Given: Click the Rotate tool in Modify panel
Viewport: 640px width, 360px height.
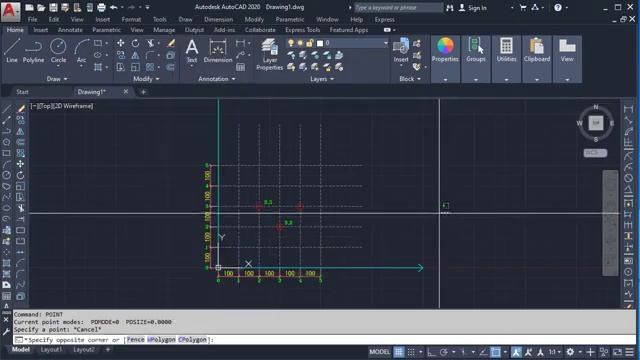Looking at the screenshot, I should coord(136,43).
